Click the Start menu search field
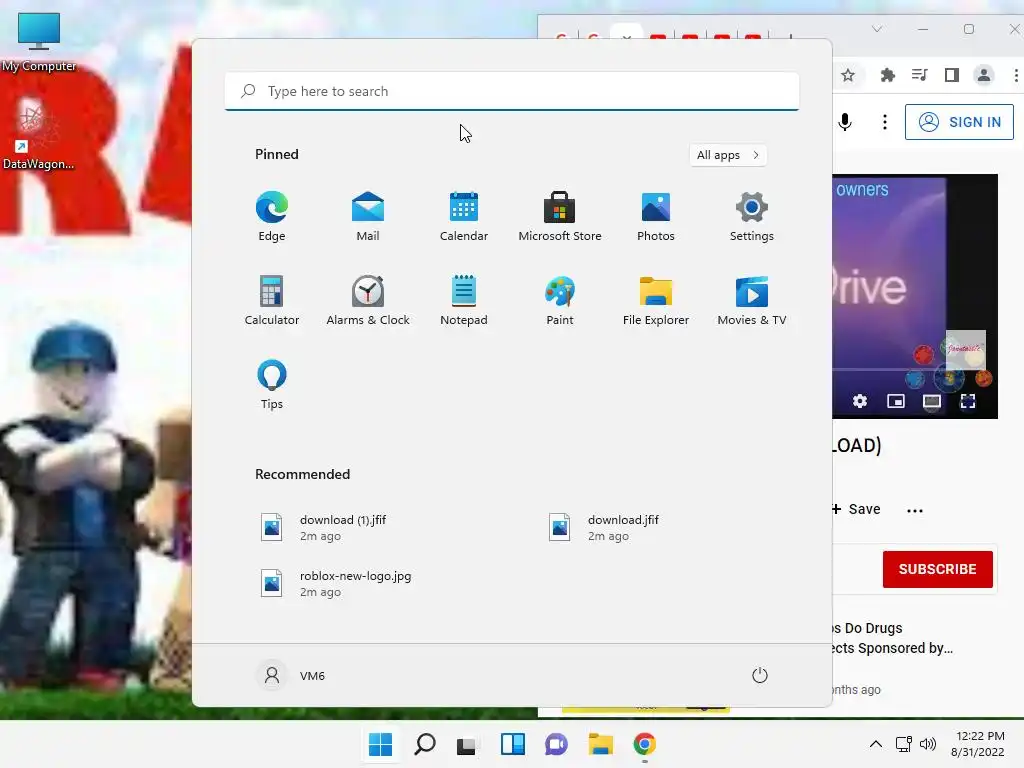This screenshot has width=1024, height=768. click(x=512, y=91)
